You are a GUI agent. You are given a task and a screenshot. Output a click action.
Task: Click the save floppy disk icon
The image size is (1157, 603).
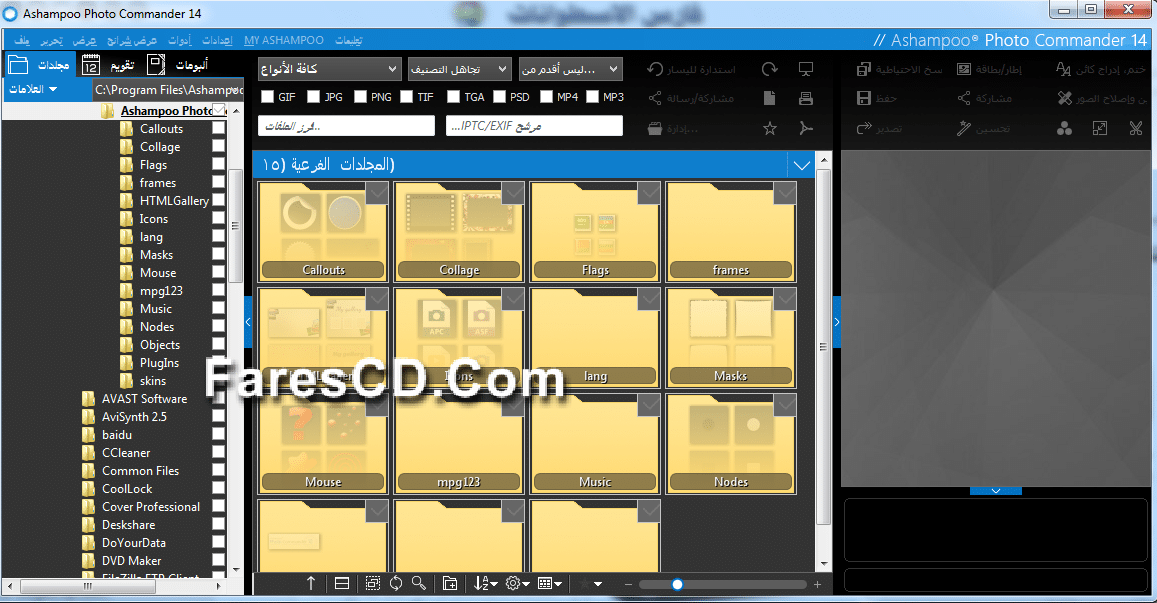pyautogui.click(x=864, y=97)
